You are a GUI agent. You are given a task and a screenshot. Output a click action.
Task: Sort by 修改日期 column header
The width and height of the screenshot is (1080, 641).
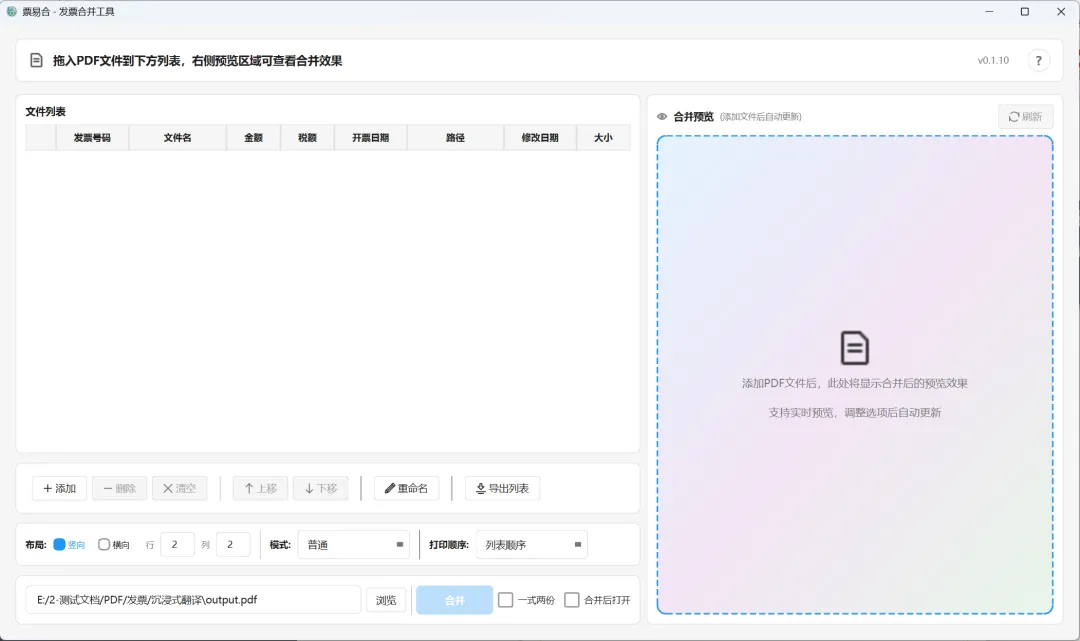[540, 138]
